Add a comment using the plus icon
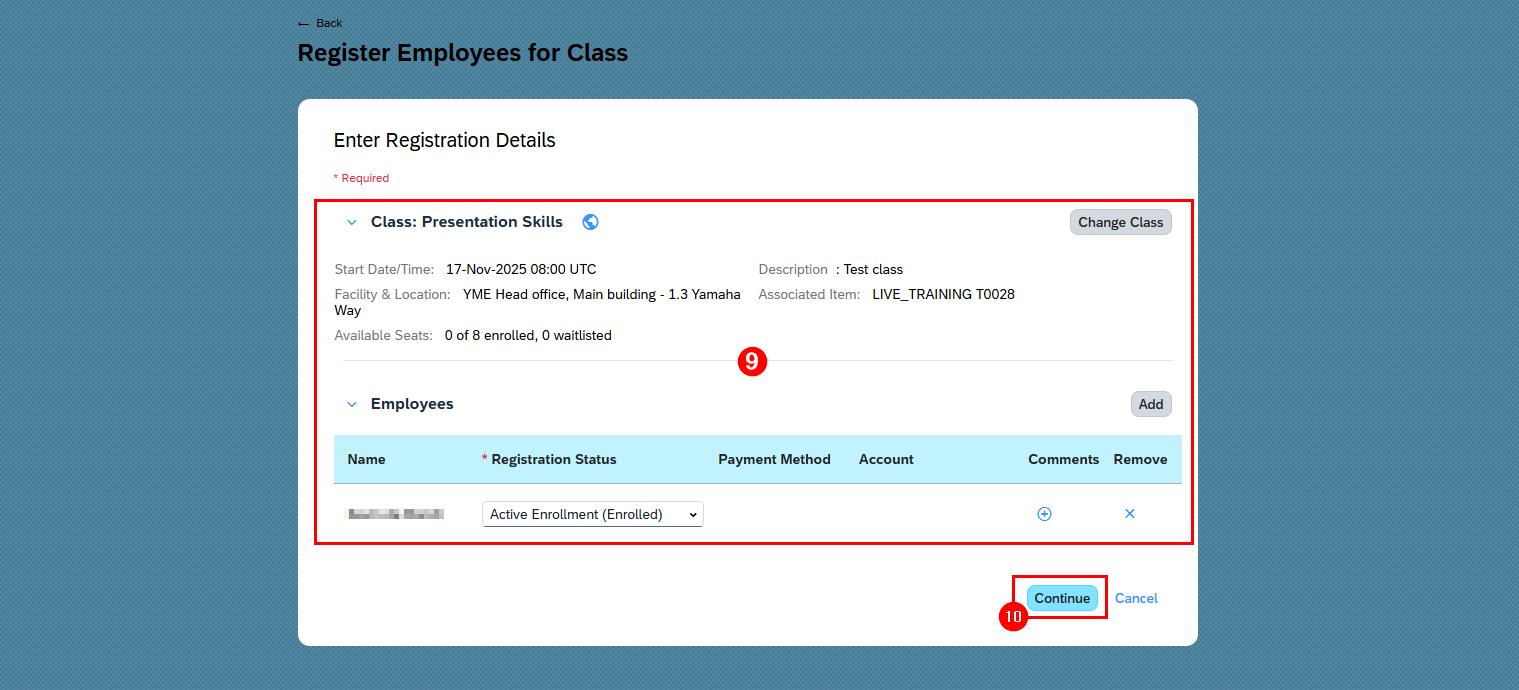 pyautogui.click(x=1044, y=514)
